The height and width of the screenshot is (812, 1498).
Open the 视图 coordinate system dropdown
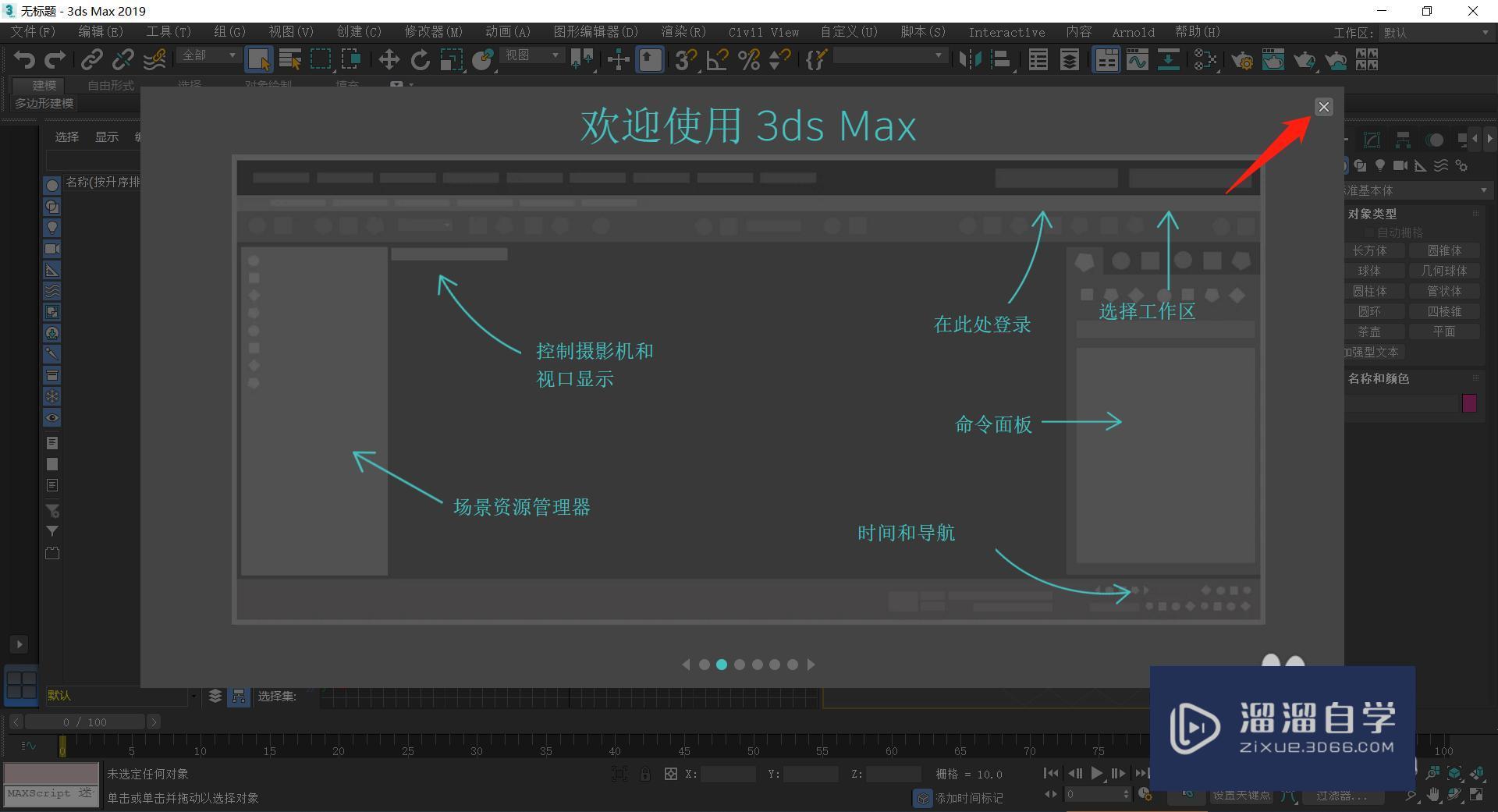point(532,55)
